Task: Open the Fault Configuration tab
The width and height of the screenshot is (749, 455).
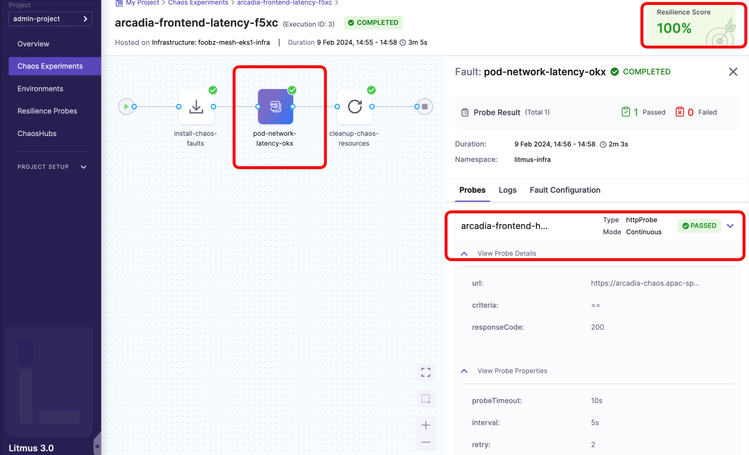Action: click(563, 190)
